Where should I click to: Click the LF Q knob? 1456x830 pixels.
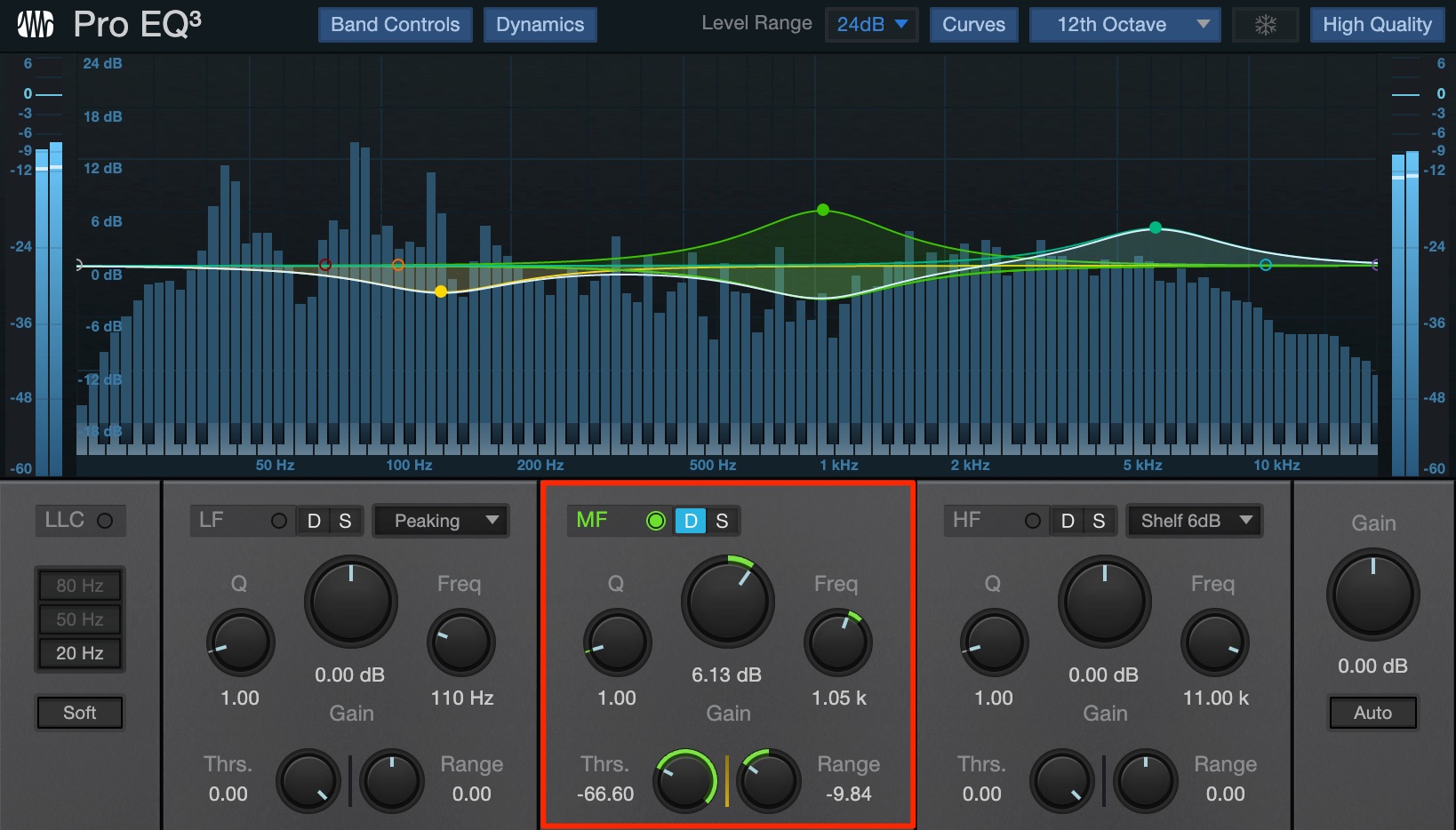(240, 642)
